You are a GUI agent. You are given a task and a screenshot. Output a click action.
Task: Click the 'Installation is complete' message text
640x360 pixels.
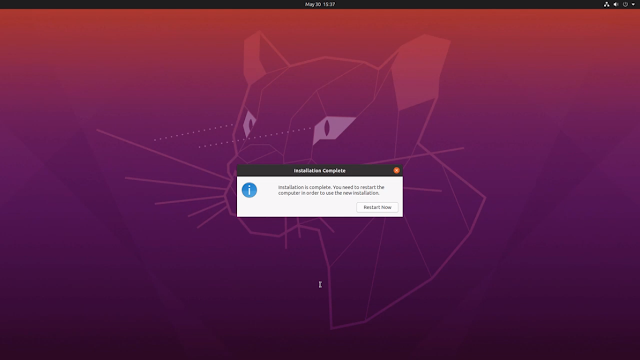(331, 190)
